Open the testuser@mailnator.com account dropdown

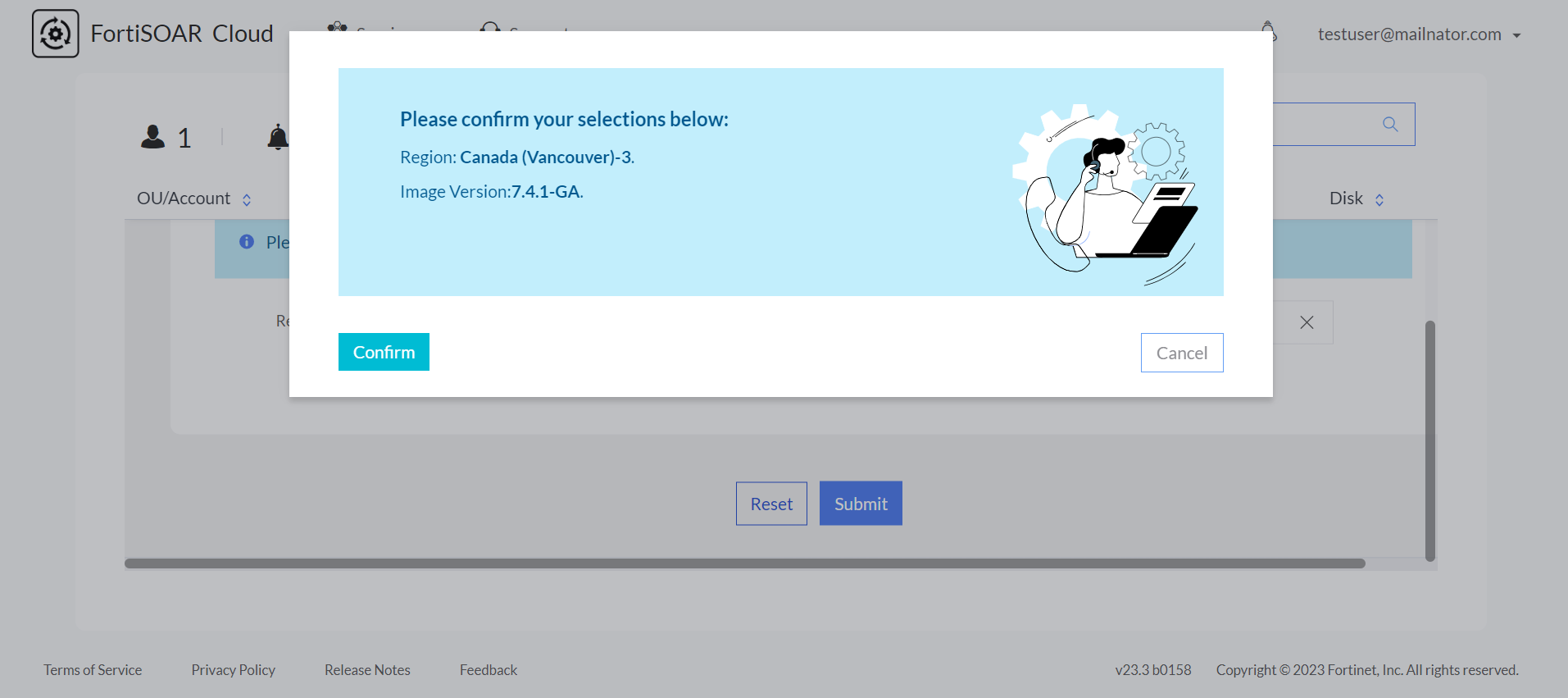(x=1419, y=34)
